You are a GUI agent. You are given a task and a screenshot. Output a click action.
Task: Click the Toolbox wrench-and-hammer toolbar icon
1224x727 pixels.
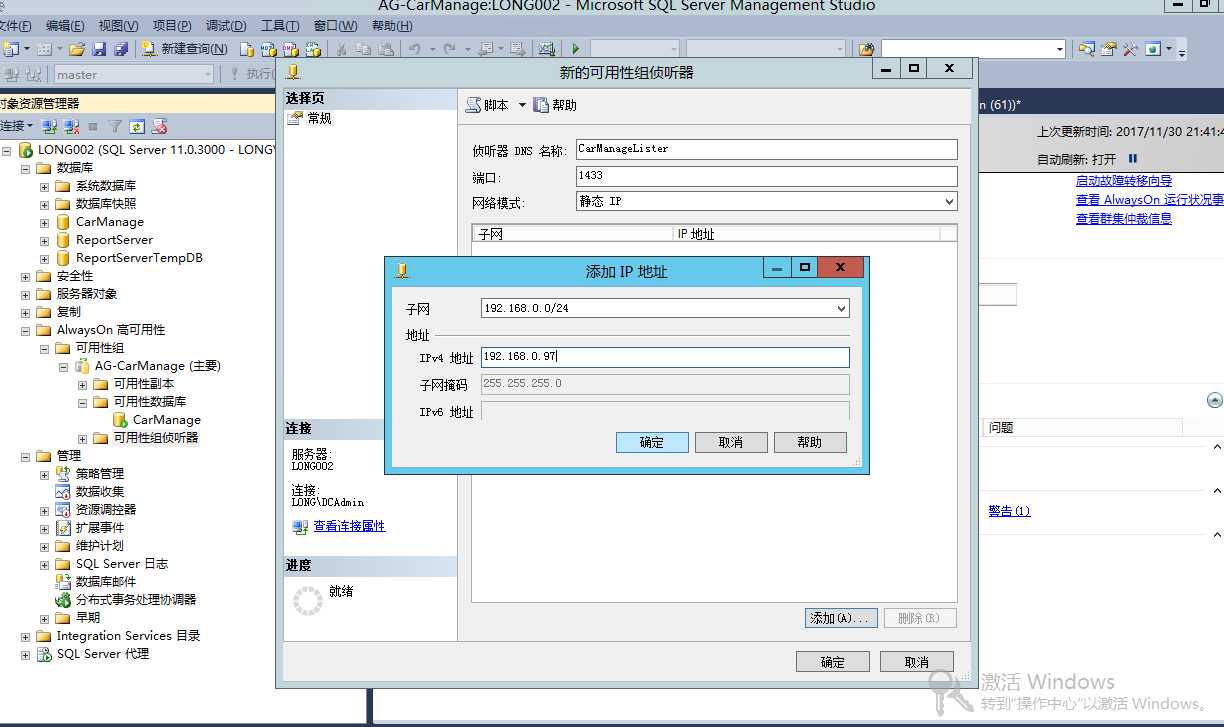pos(1130,49)
